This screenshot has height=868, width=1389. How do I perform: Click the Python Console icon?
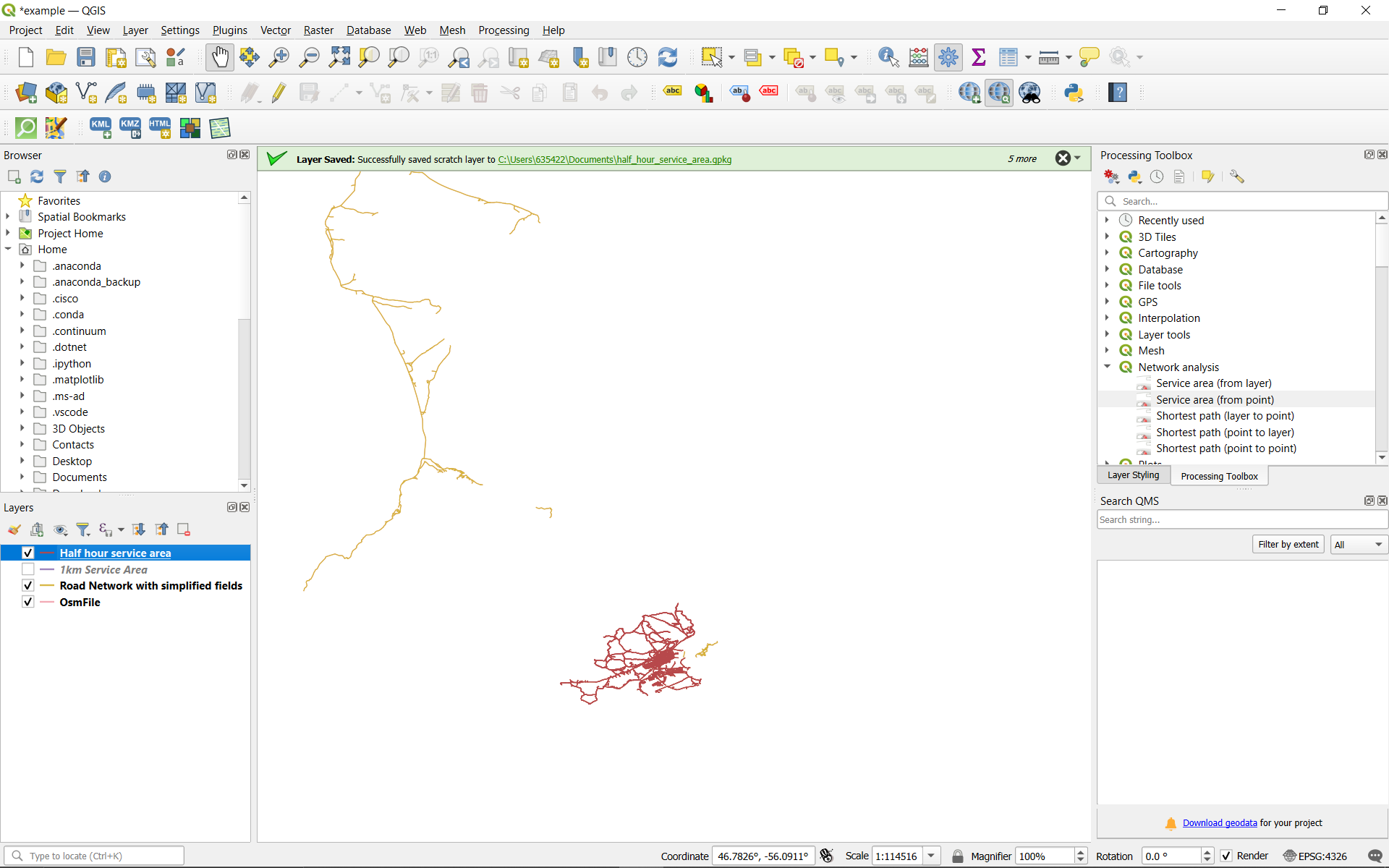1075,92
